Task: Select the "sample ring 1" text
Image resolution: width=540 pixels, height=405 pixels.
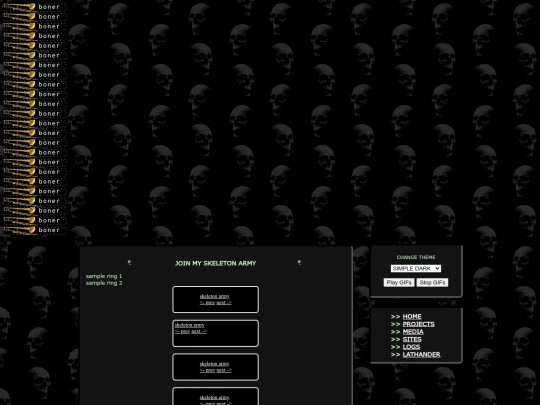Action: pos(104,276)
